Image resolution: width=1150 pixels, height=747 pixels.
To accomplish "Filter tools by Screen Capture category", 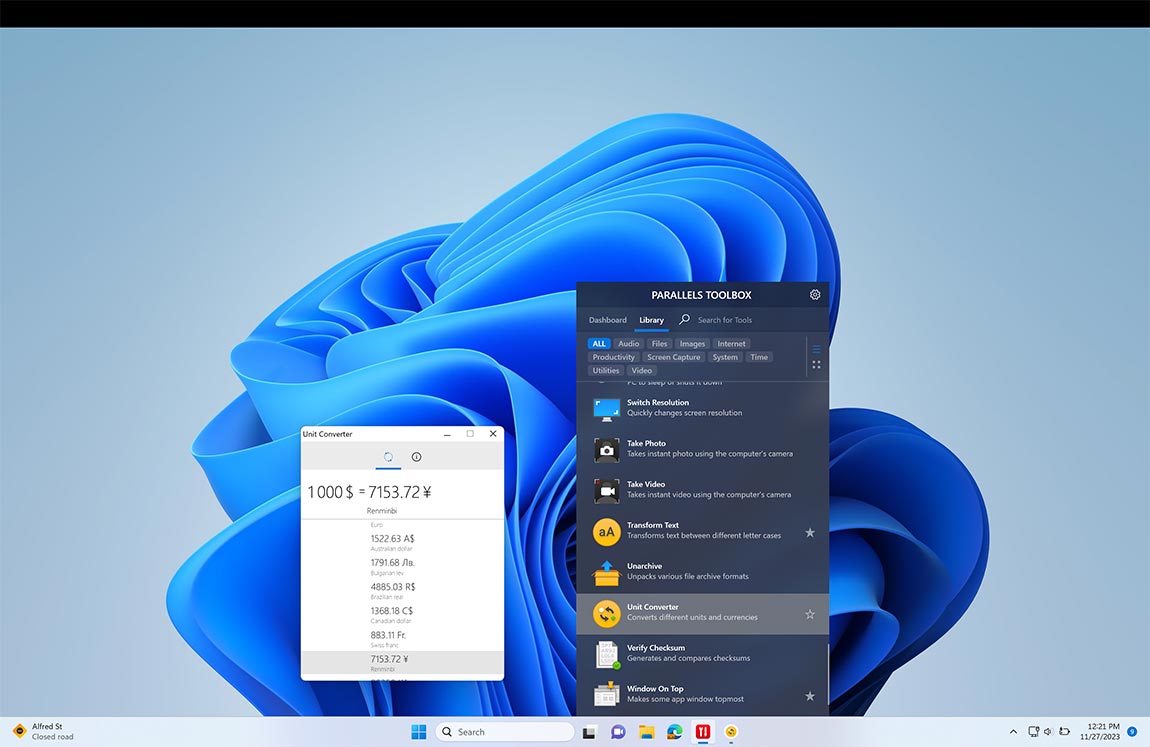I will [673, 357].
